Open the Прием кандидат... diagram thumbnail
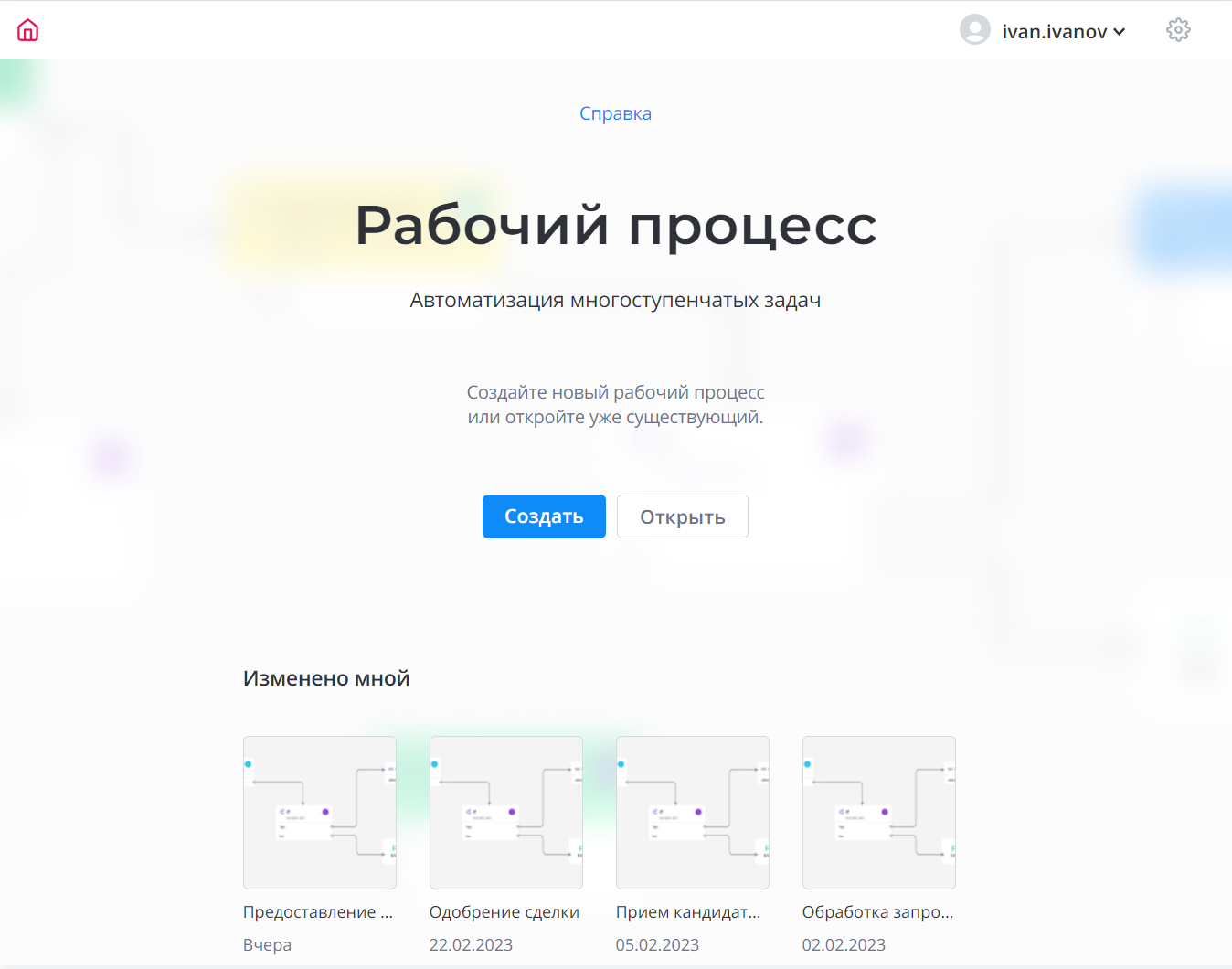 tap(693, 812)
